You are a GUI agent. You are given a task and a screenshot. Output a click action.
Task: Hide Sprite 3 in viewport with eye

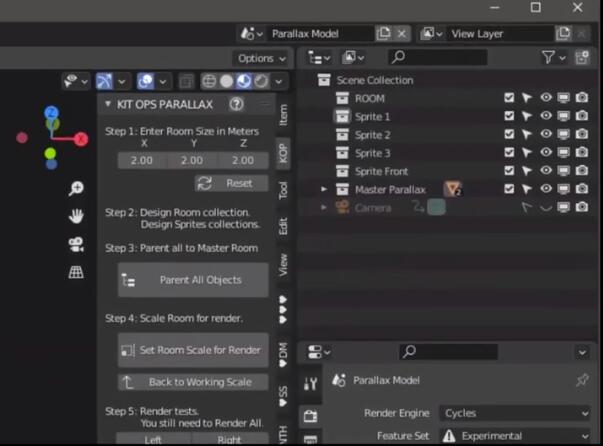546,152
